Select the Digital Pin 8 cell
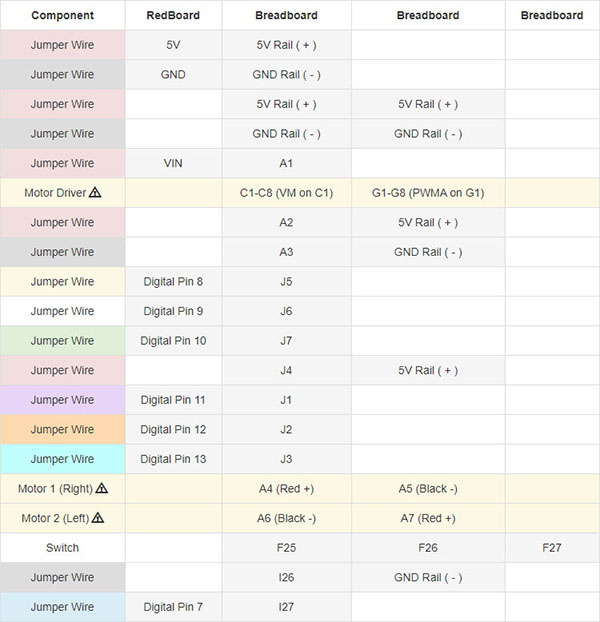600x622 pixels. point(173,282)
